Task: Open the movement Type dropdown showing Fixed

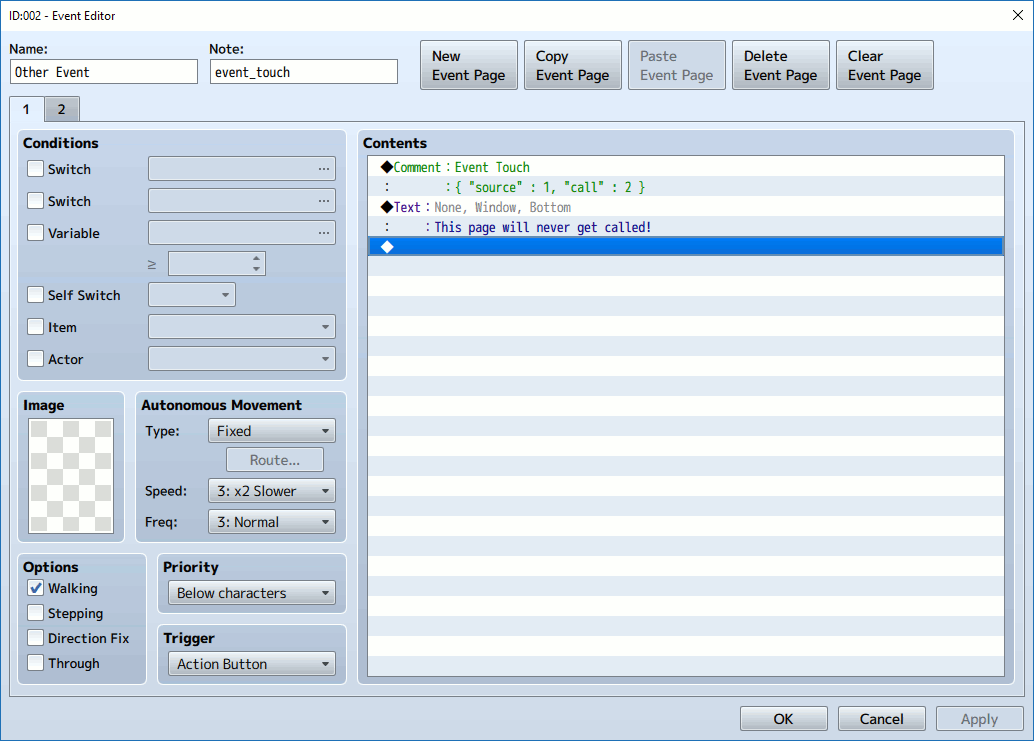Action: coord(272,430)
